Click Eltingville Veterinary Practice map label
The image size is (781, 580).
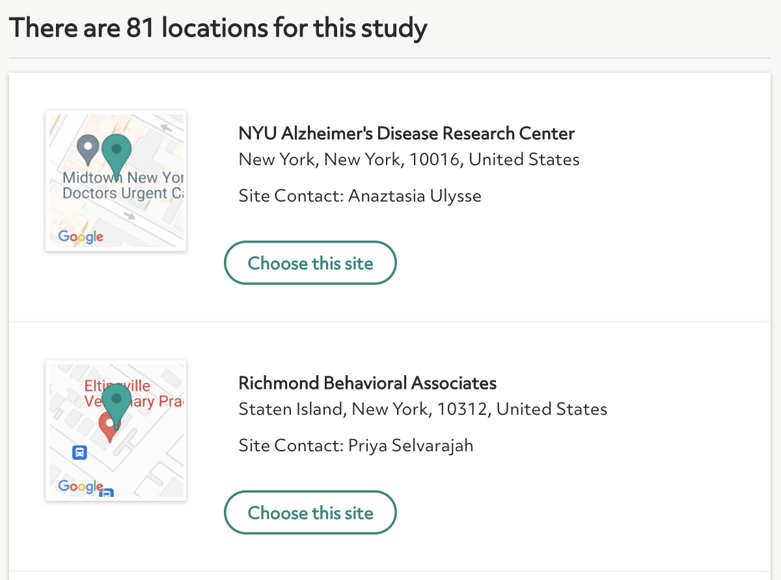[133, 394]
